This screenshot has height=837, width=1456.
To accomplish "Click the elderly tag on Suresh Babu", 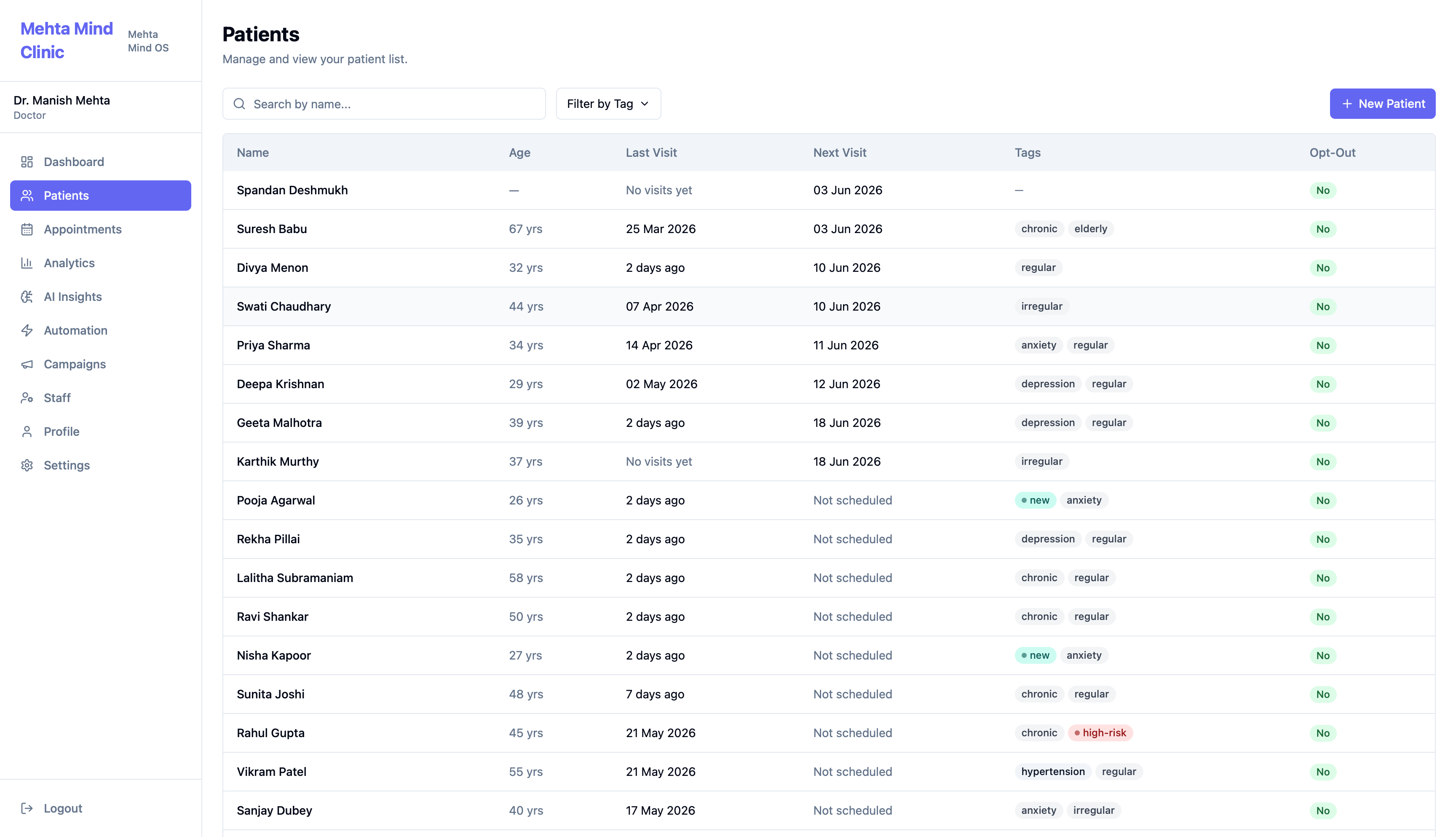I will coord(1091,229).
